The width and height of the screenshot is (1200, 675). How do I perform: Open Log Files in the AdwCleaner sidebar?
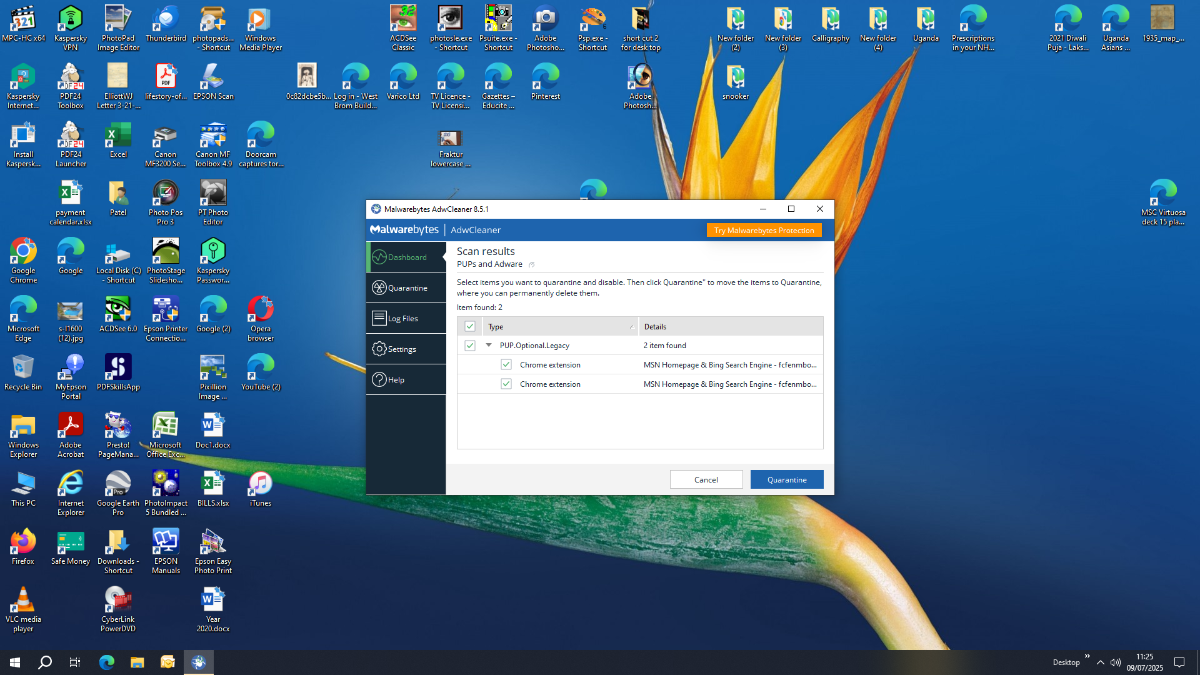[406, 319]
